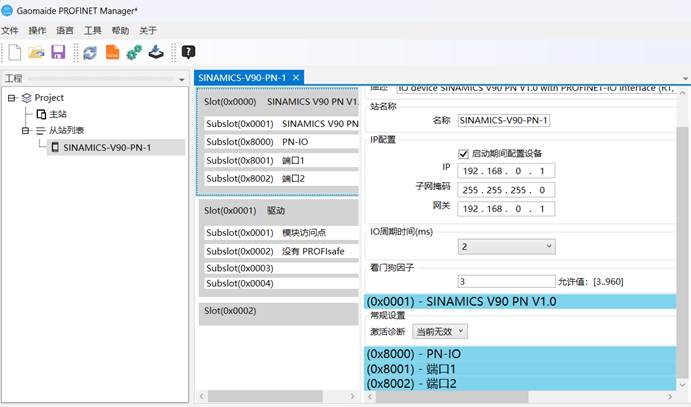Image resolution: width=691 pixels, height=407 pixels.
Task: Click the 主站 master station icon
Action: (x=41, y=114)
